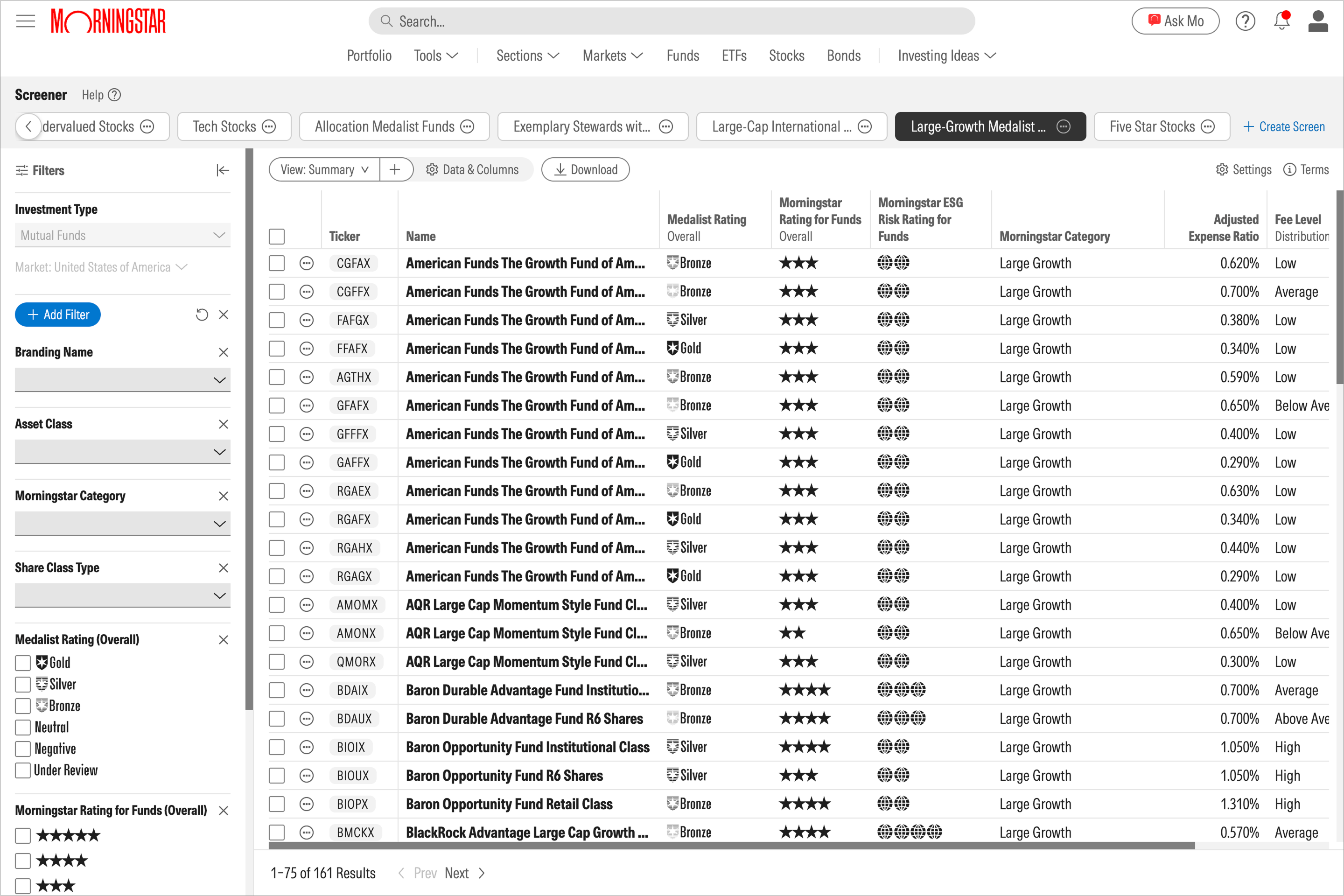Reset filters with the undo arrow icon
This screenshot has width=1344, height=896.
[202, 315]
